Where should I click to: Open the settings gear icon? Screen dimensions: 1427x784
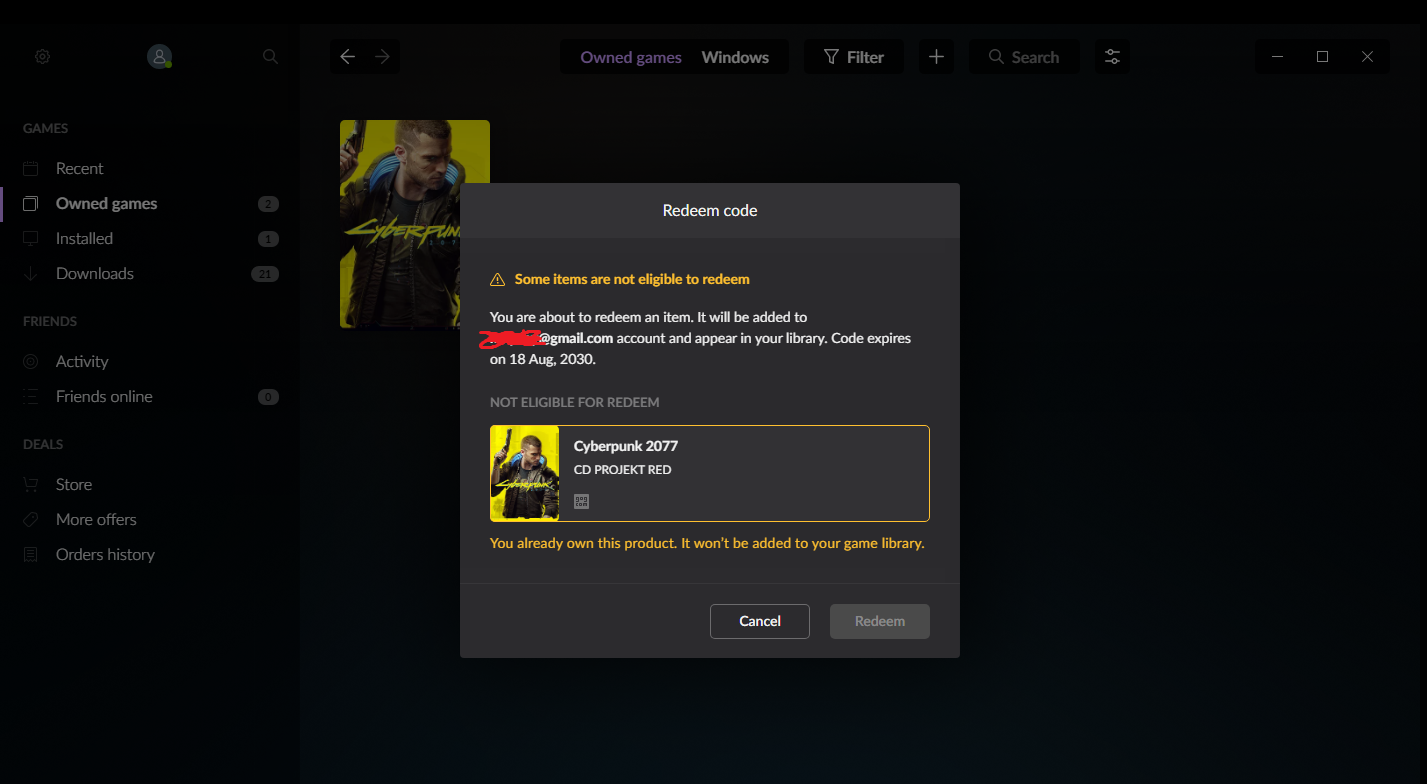(42, 57)
